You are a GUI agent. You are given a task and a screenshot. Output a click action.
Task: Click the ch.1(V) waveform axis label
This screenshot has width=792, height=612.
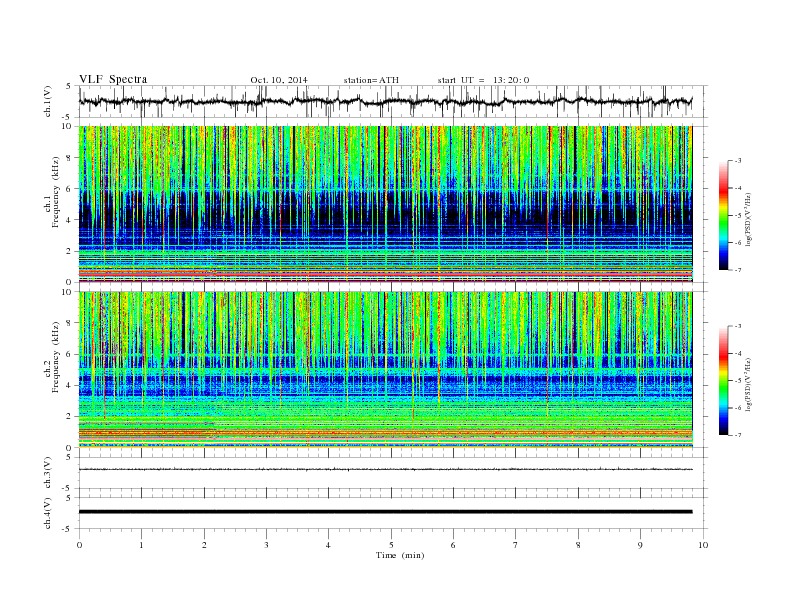[x=47, y=102]
